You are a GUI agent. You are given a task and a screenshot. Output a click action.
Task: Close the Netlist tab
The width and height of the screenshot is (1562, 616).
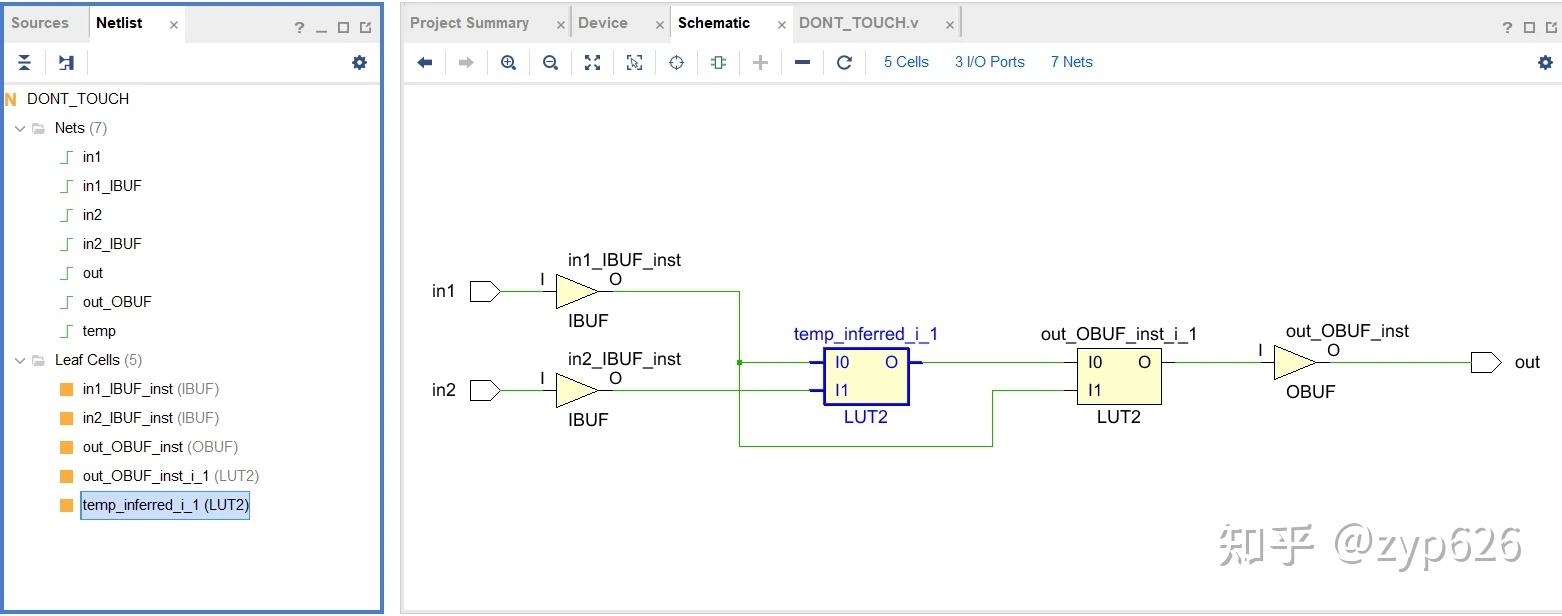point(174,24)
